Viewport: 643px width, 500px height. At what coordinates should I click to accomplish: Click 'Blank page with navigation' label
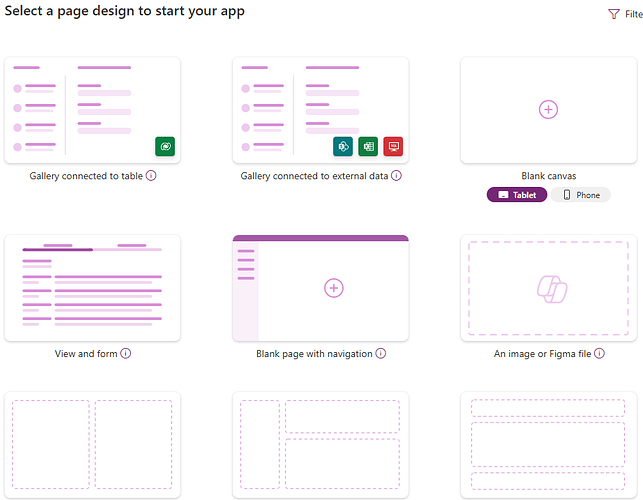tap(314, 354)
